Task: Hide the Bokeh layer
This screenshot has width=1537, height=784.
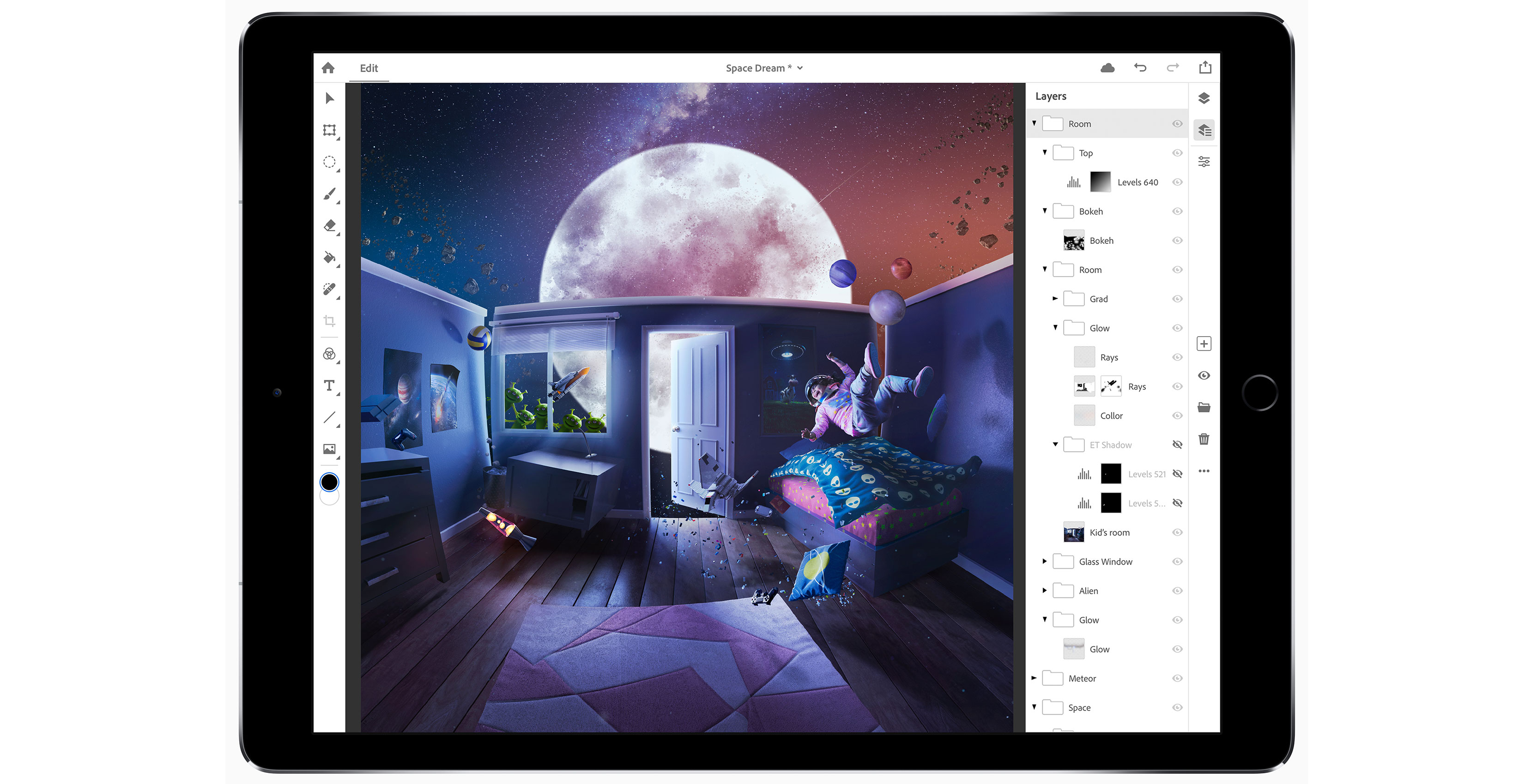Action: click(x=1177, y=241)
